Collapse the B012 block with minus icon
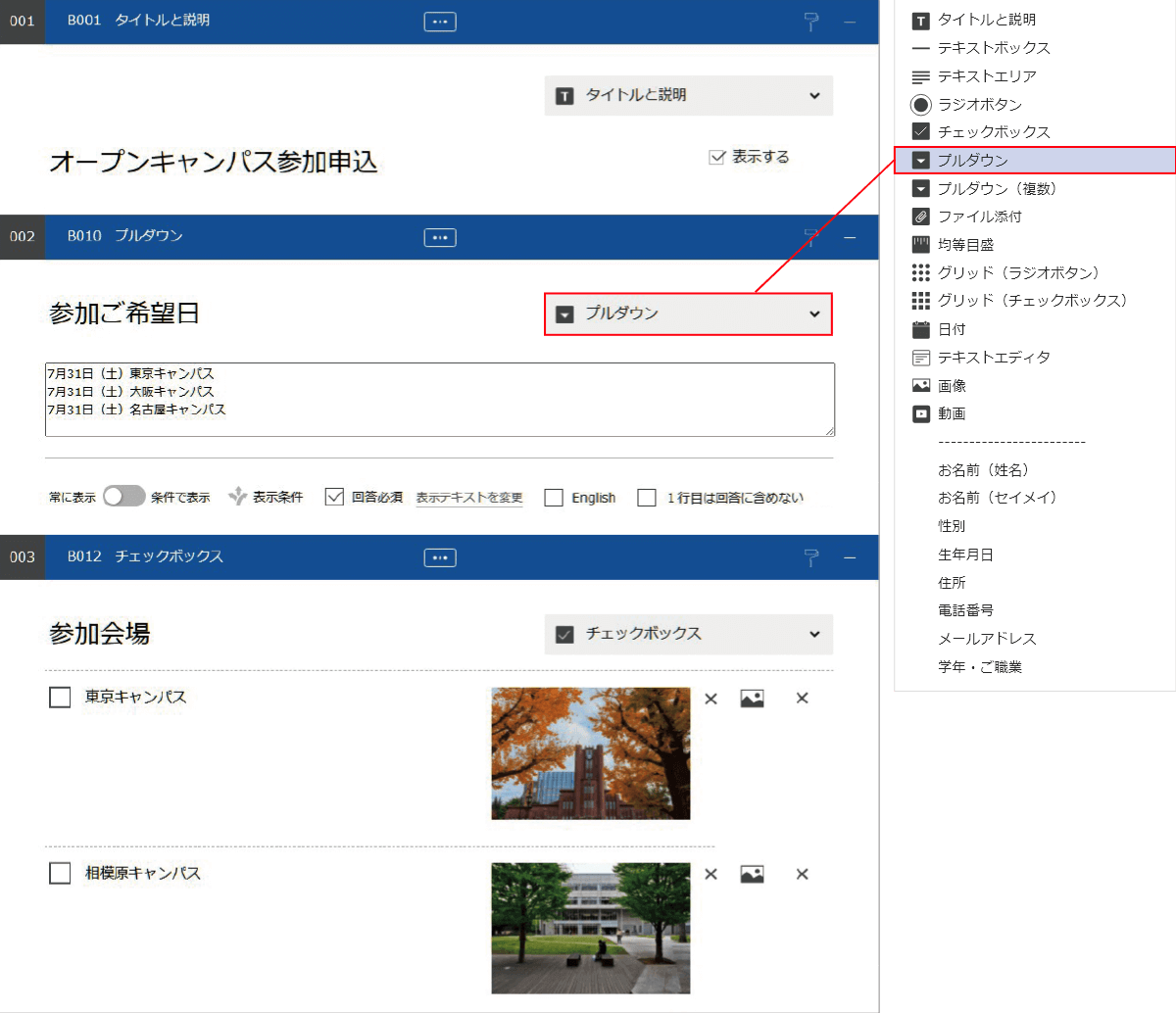The height and width of the screenshot is (1013, 1176). click(x=850, y=557)
